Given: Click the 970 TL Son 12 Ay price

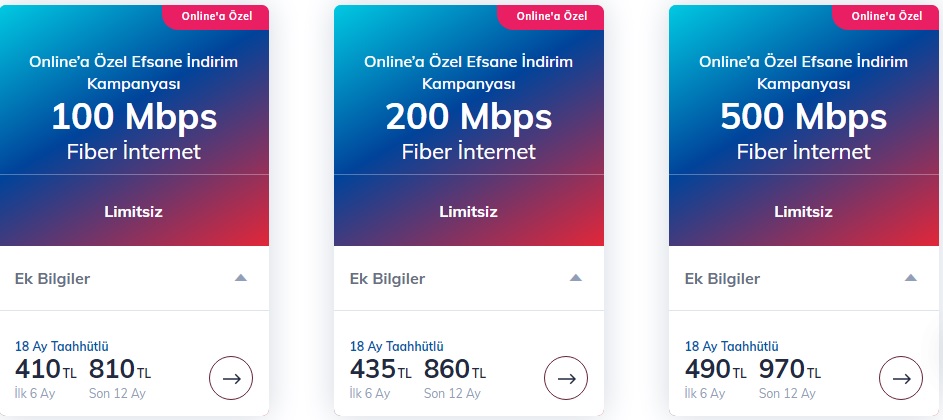Looking at the screenshot, I should click(790, 377).
